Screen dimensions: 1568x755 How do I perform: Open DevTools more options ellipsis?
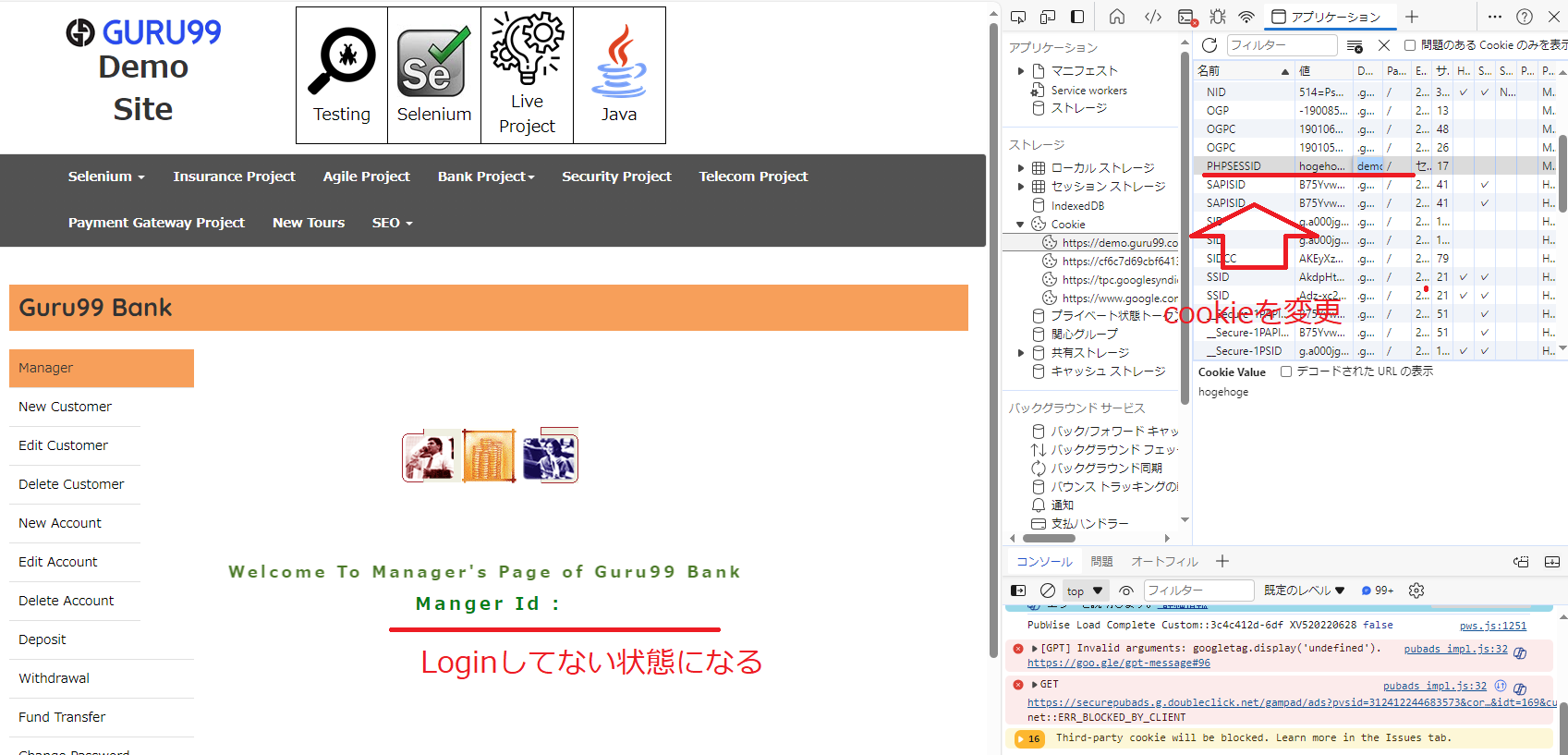[1495, 17]
